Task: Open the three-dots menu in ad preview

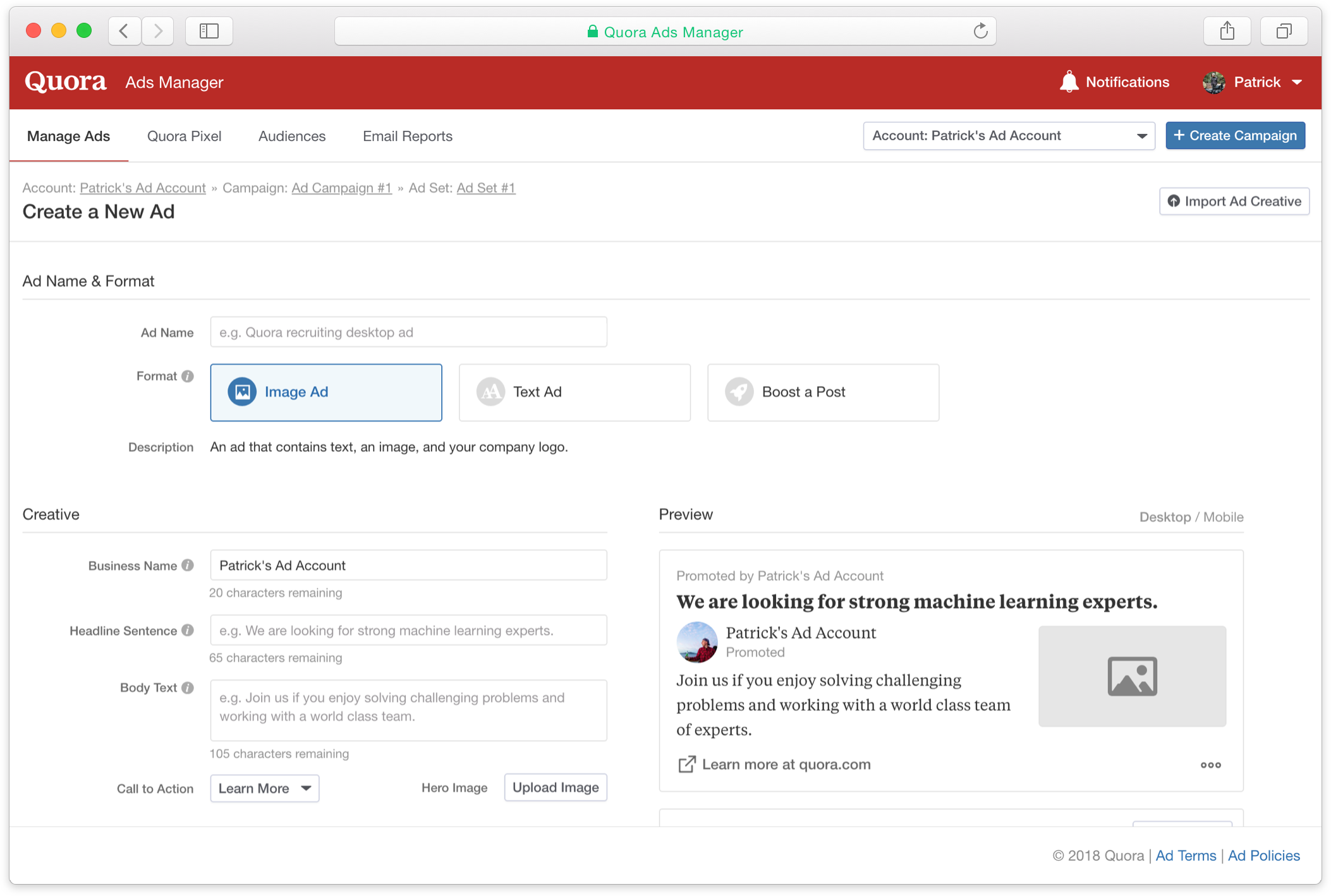Action: pos(1210,765)
